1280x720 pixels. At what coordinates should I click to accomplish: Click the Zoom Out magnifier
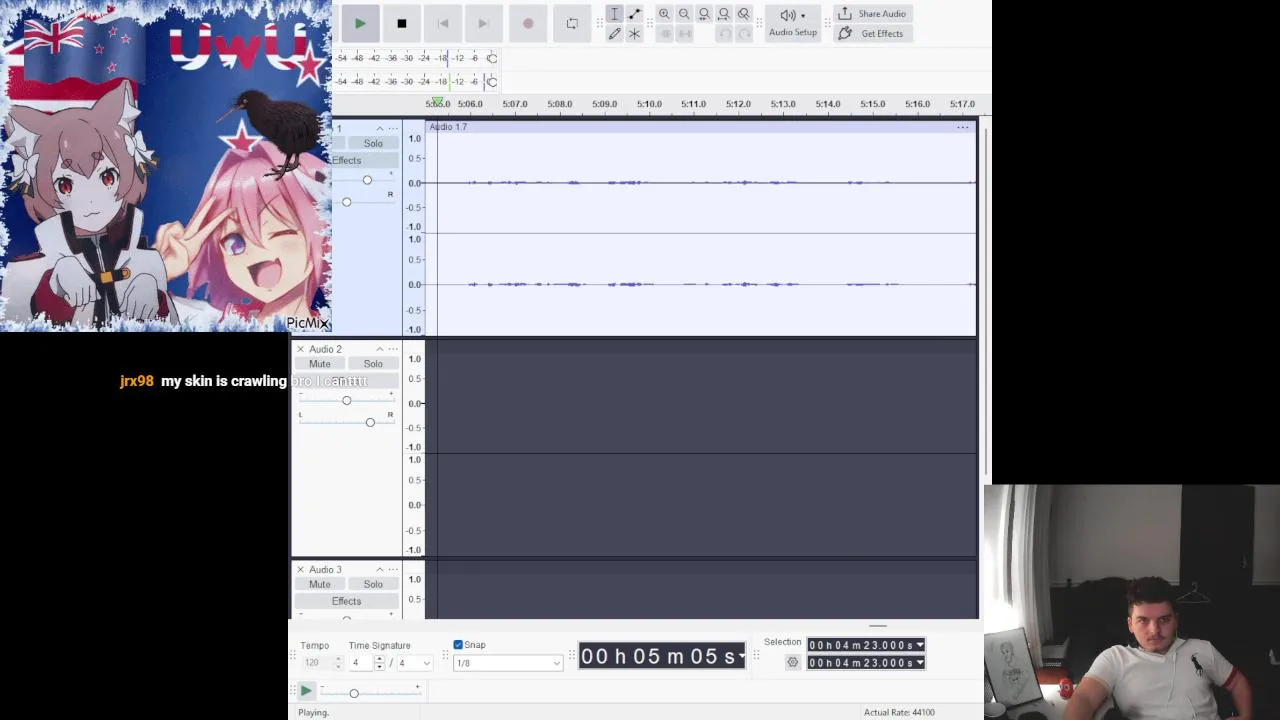[684, 14]
